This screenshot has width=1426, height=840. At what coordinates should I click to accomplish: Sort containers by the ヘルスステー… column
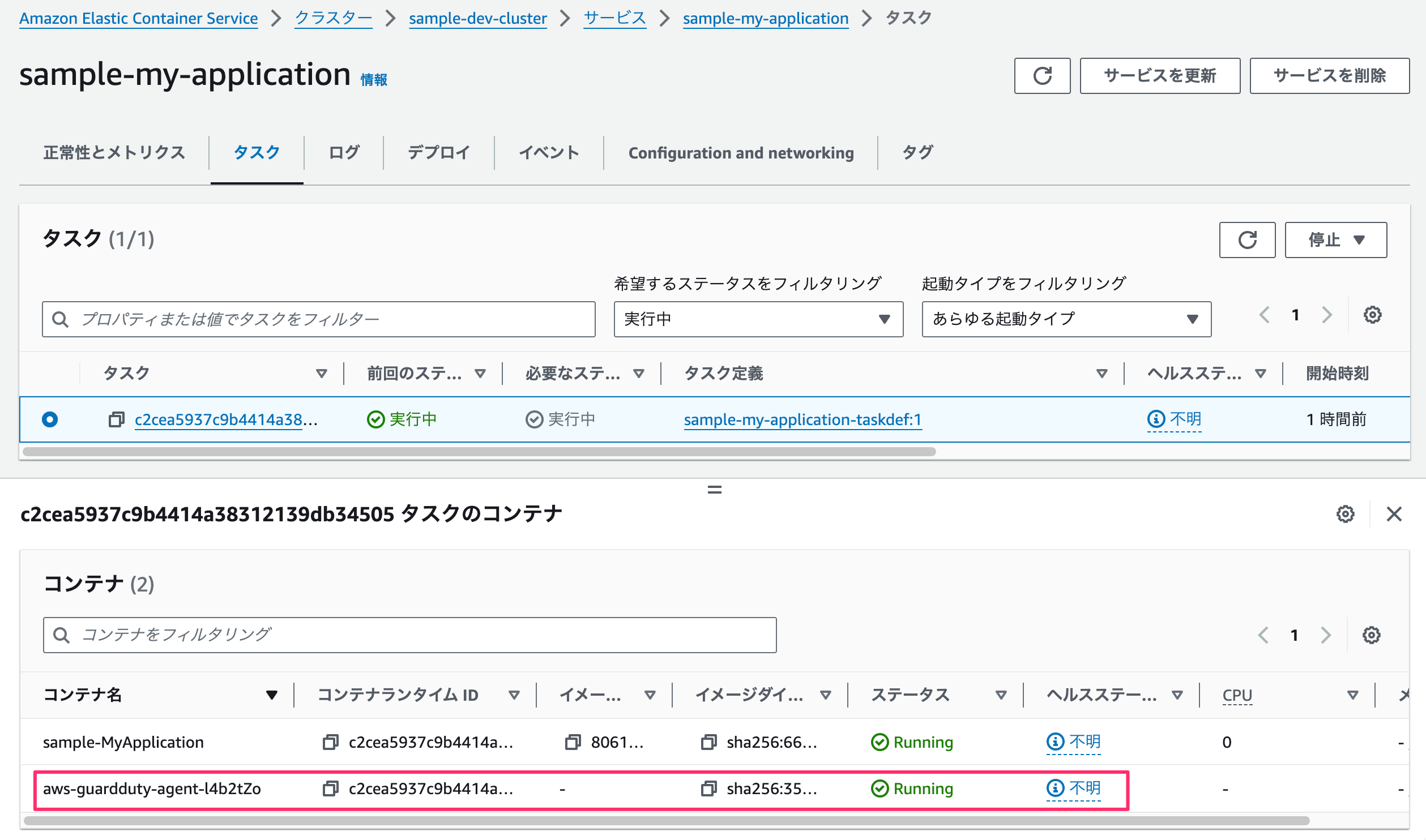click(1177, 695)
